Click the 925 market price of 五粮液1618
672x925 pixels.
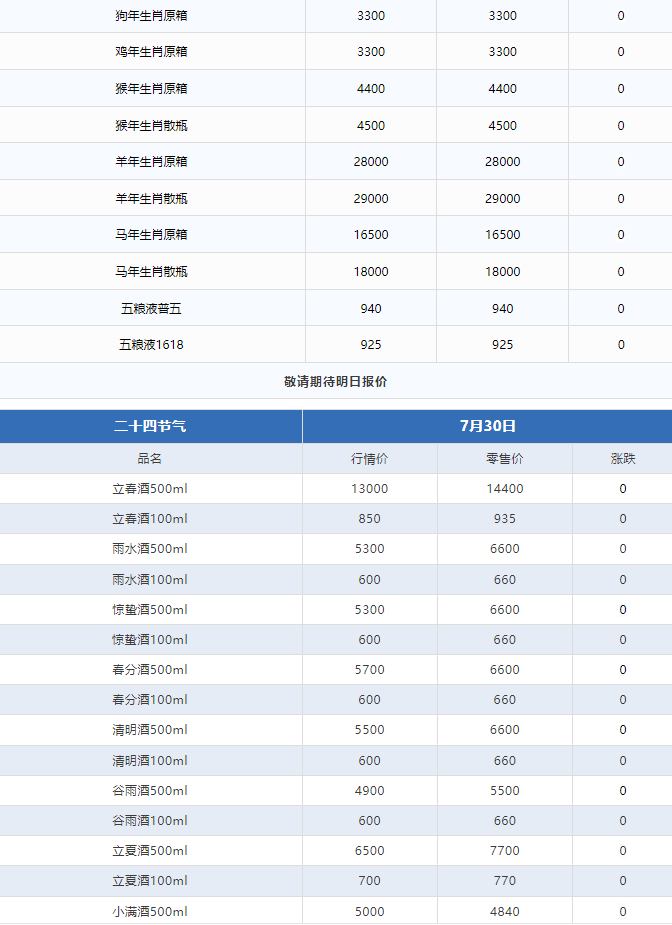[x=371, y=345]
